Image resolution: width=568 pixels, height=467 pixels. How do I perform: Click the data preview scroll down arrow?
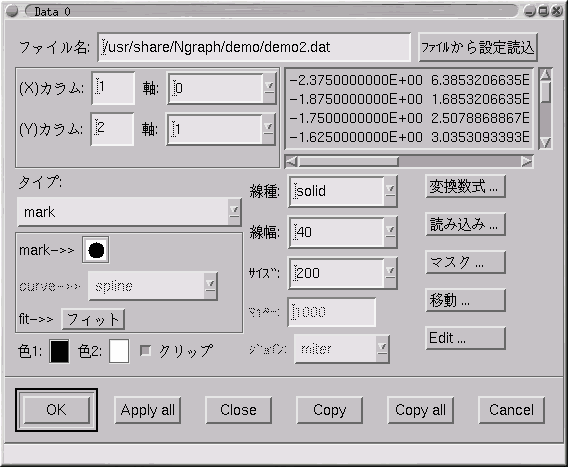coord(546,143)
